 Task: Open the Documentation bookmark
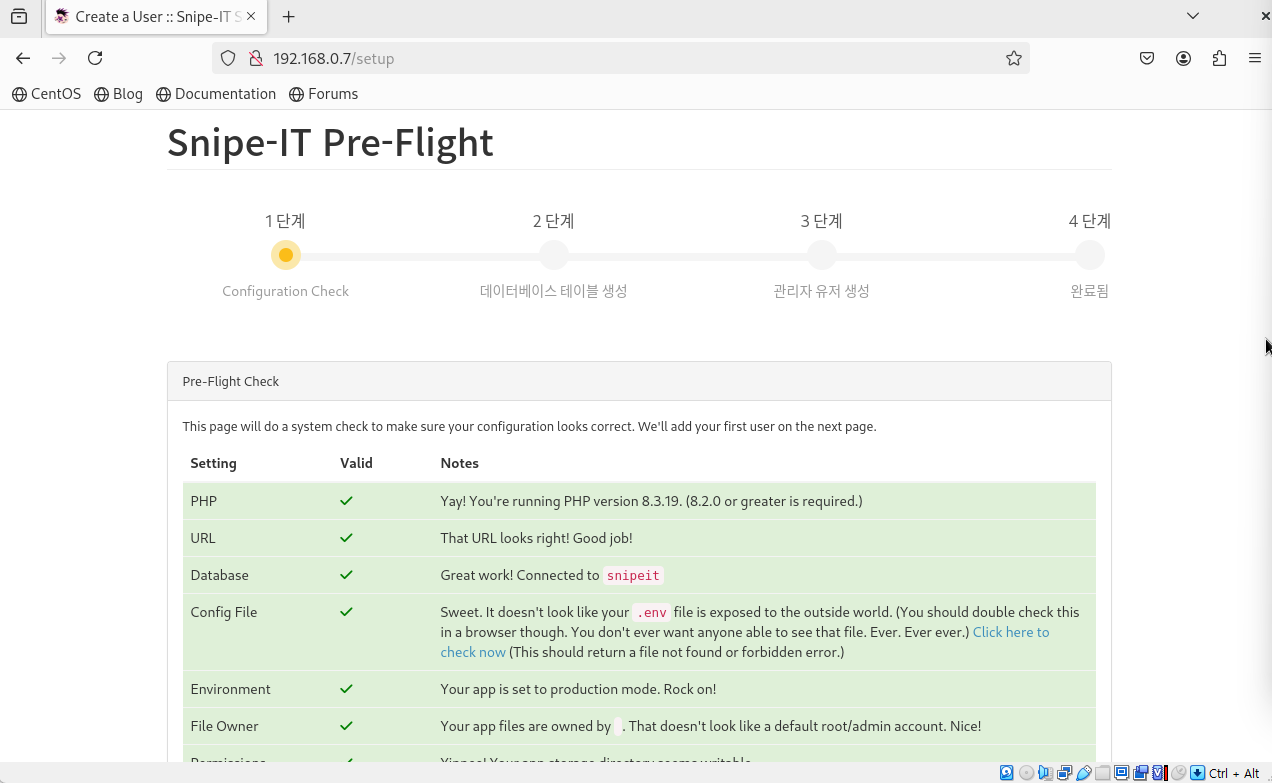[215, 94]
